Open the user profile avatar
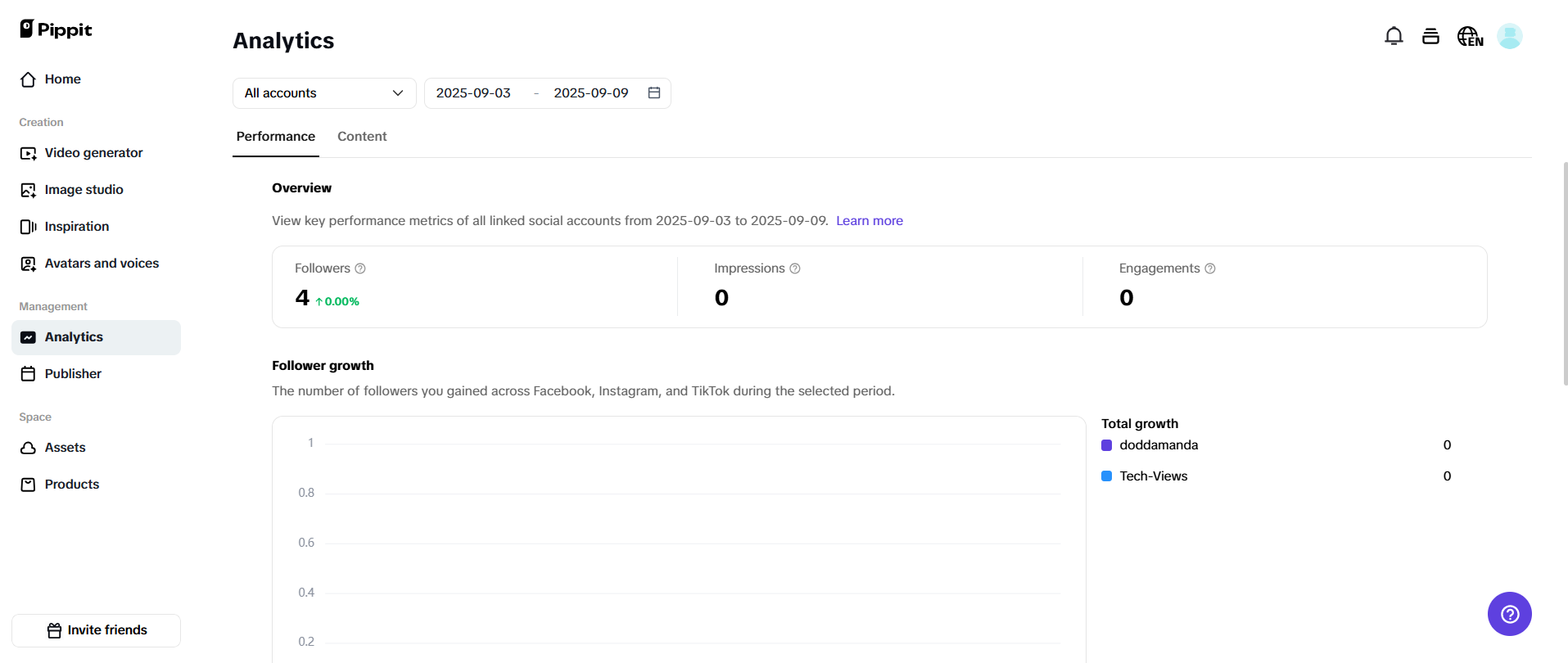 [x=1509, y=36]
